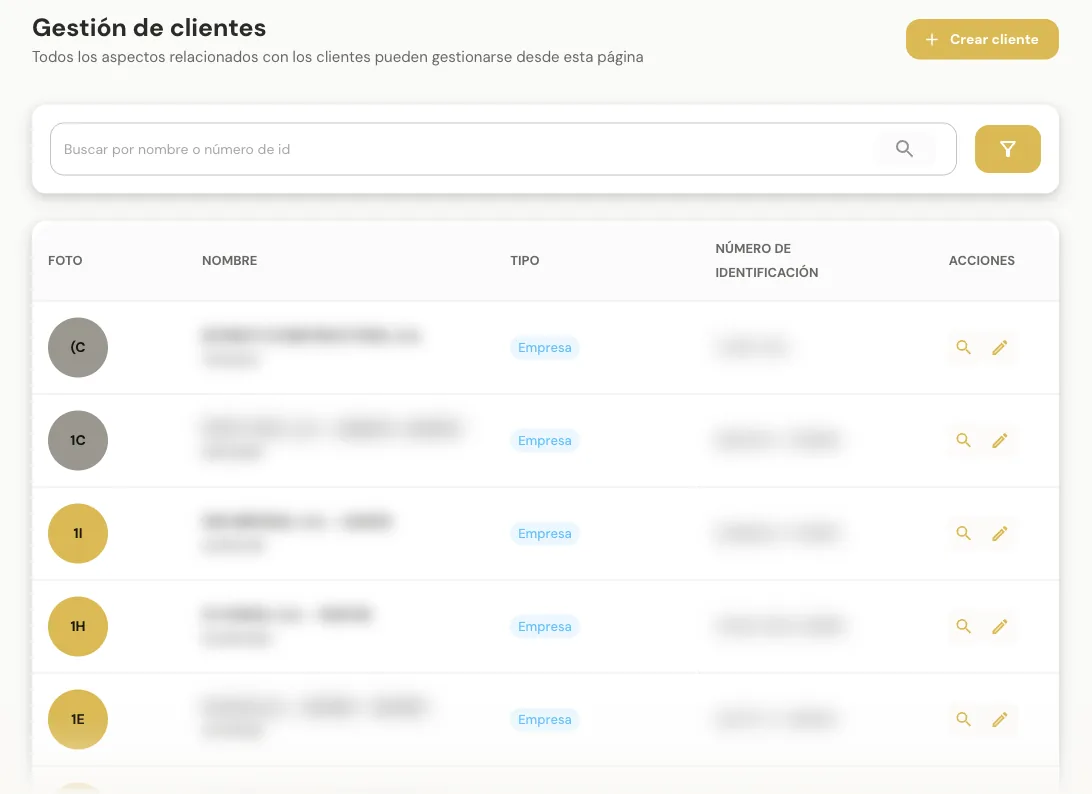Click Empresa badge in the 1H row
Screen dimensions: 1092x794
pos(545,626)
